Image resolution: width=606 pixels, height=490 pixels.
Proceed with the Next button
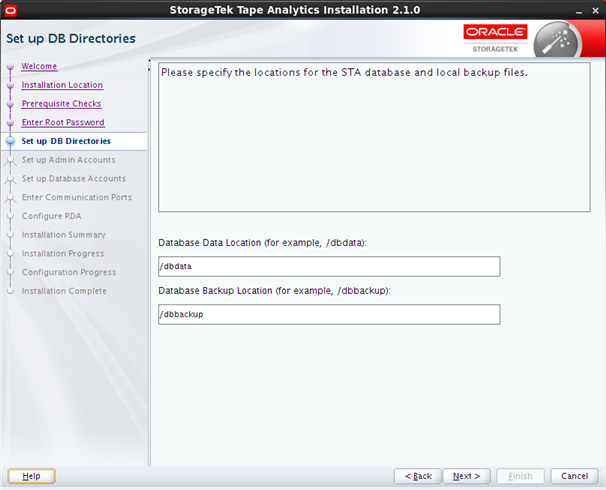[x=466, y=476]
